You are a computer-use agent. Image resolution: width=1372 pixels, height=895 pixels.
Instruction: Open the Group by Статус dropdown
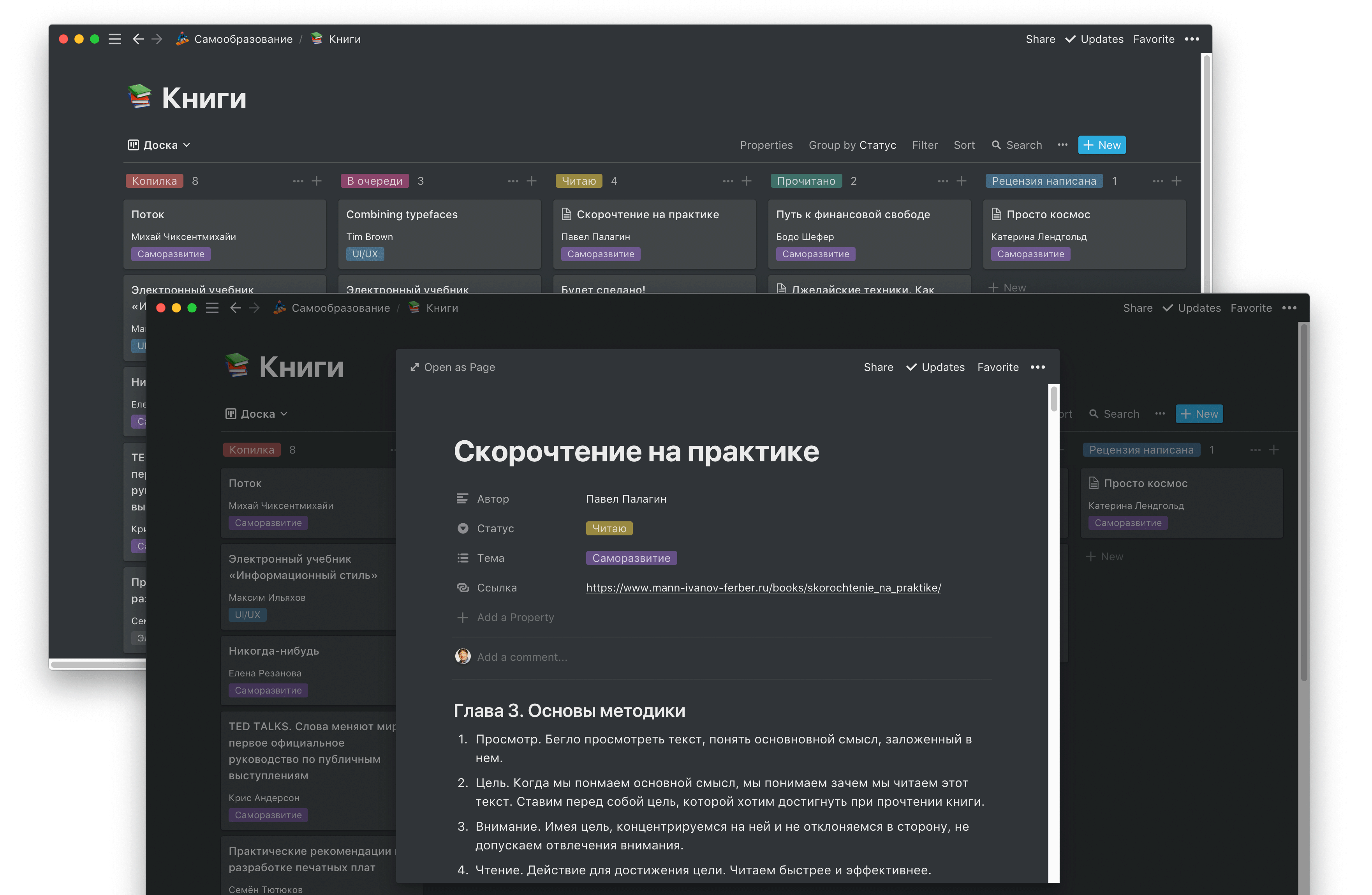(x=852, y=145)
